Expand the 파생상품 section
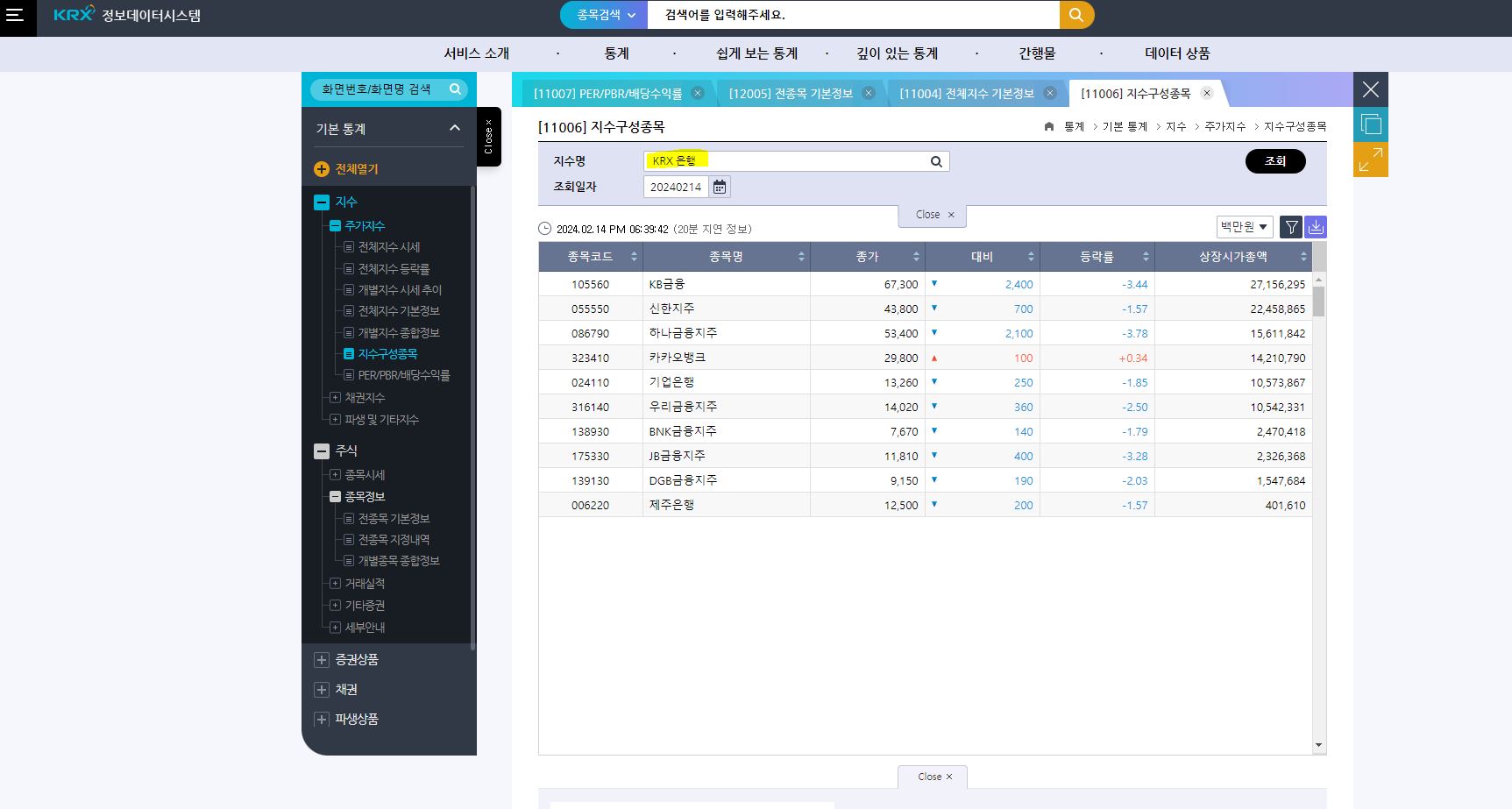 click(x=322, y=720)
